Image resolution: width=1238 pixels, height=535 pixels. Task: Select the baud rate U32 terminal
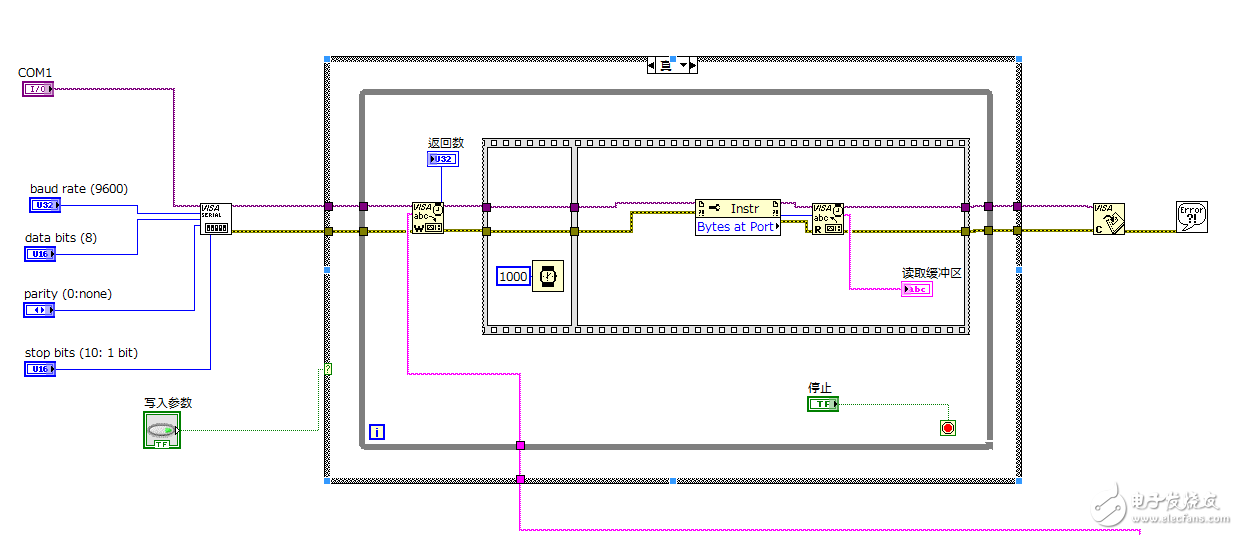point(45,205)
